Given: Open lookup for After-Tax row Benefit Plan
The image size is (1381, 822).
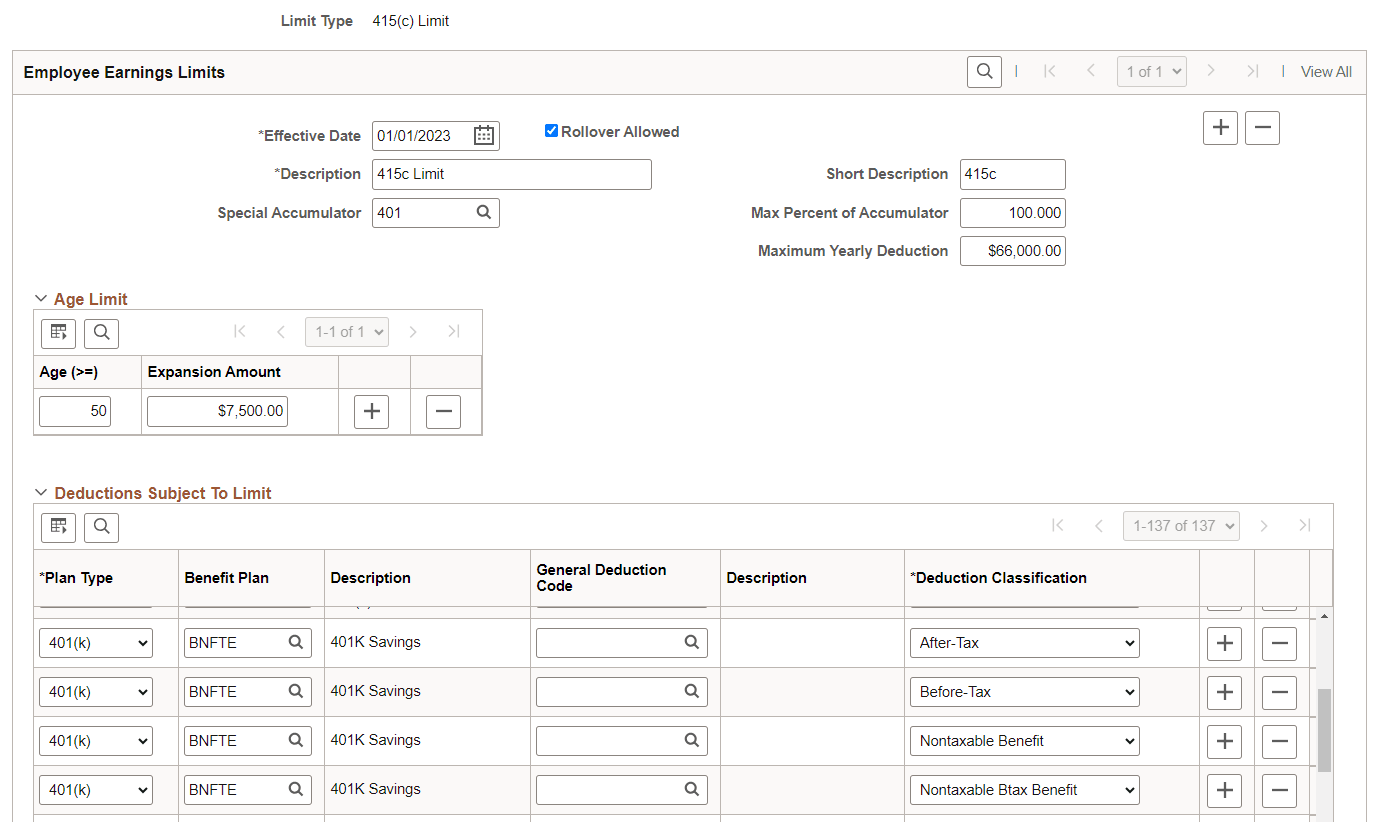Looking at the screenshot, I should (x=295, y=643).
